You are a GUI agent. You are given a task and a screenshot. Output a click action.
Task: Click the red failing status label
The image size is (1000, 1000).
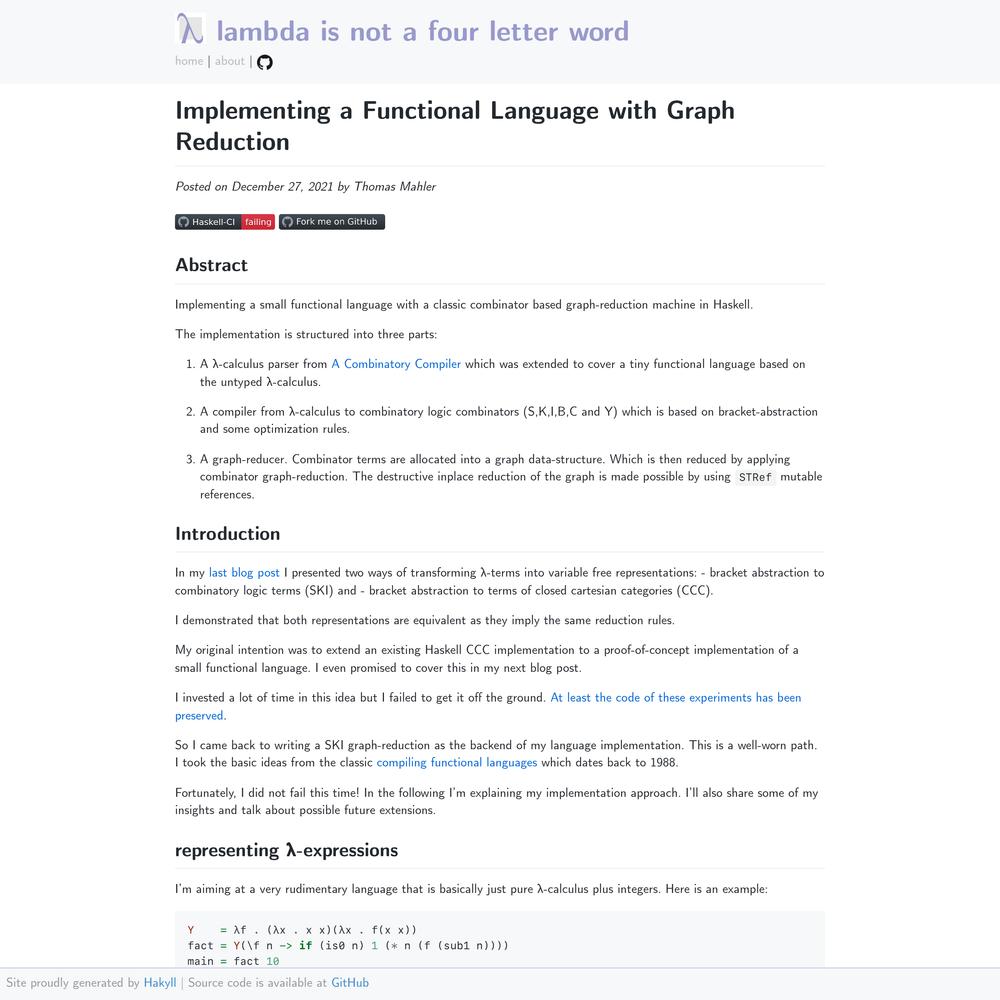click(x=258, y=222)
